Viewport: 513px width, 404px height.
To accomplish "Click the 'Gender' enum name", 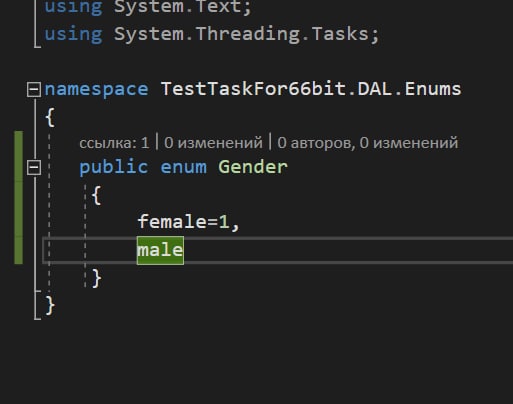I will click(253, 167).
